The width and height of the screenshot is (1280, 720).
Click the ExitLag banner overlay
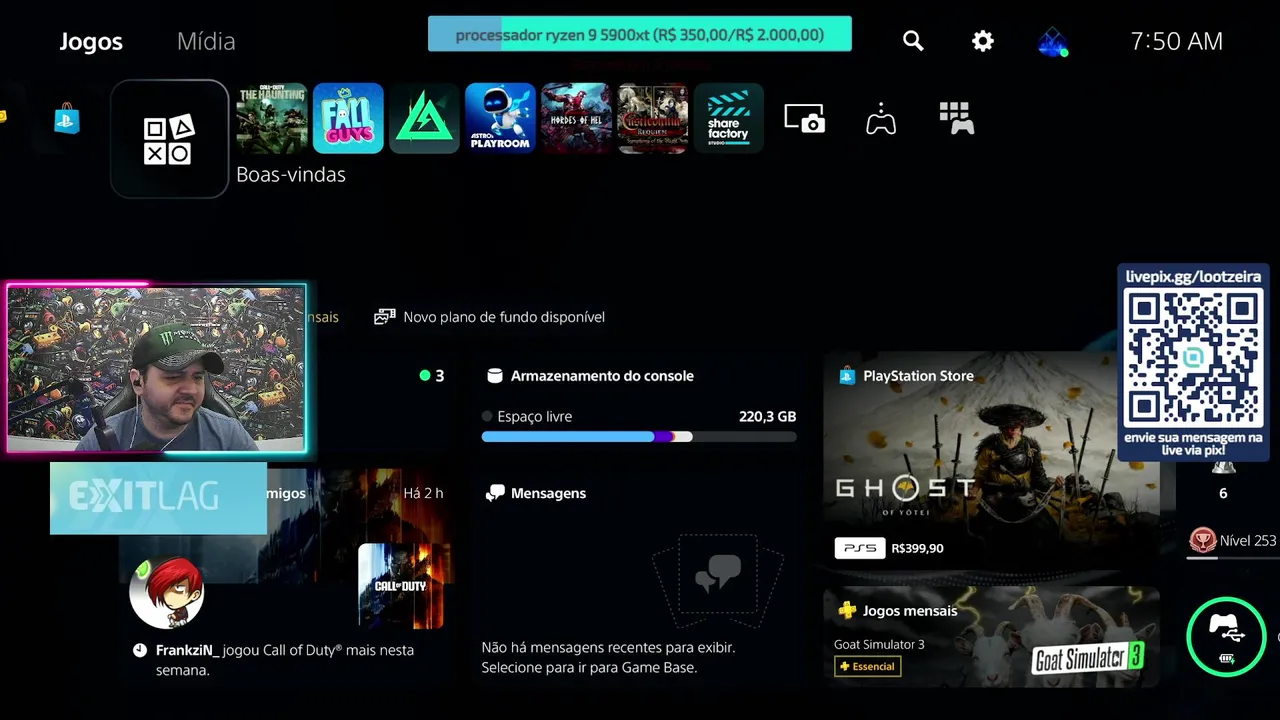[158, 497]
